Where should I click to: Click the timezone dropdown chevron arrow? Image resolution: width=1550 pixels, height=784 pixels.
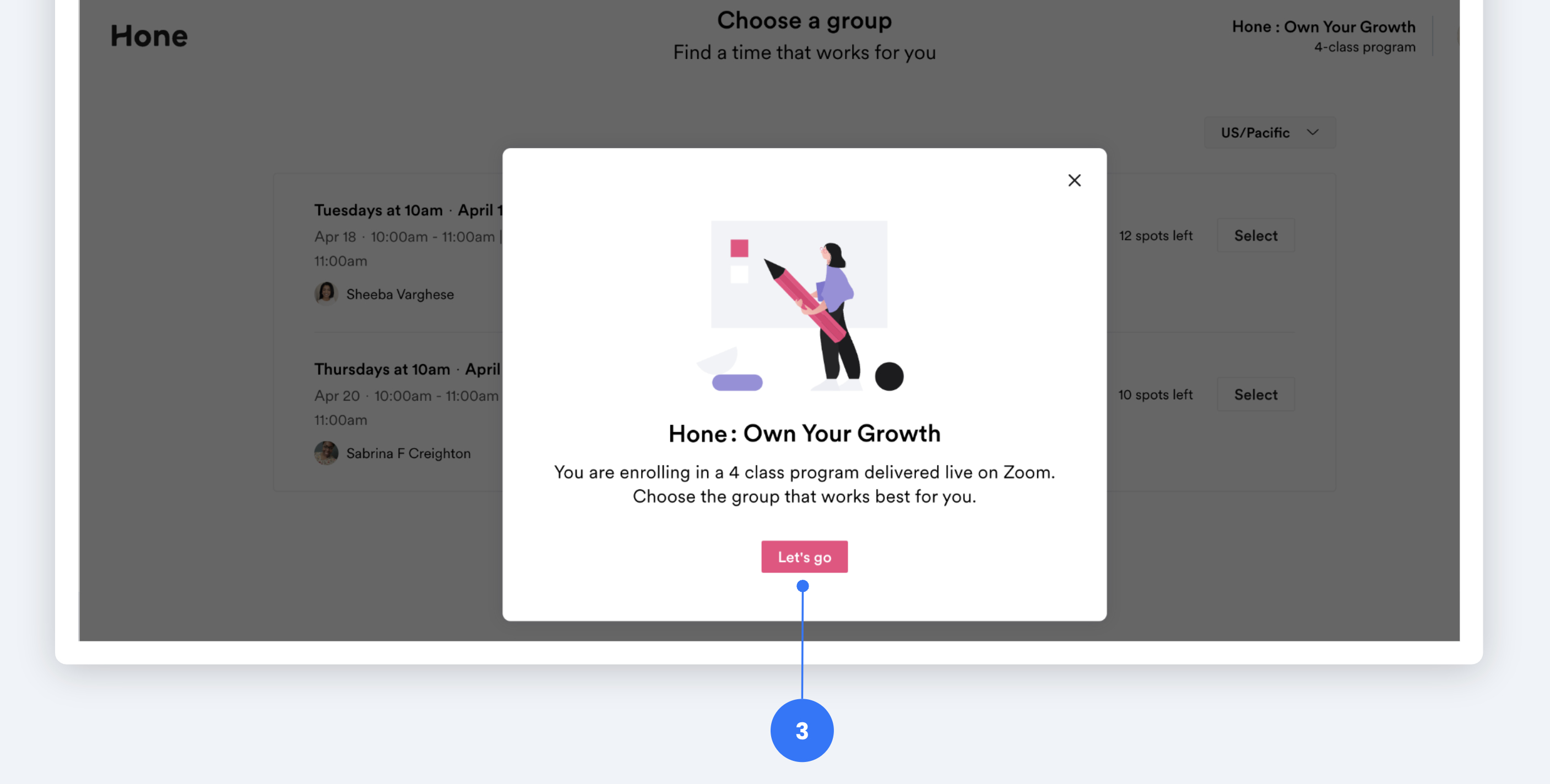tap(1313, 132)
